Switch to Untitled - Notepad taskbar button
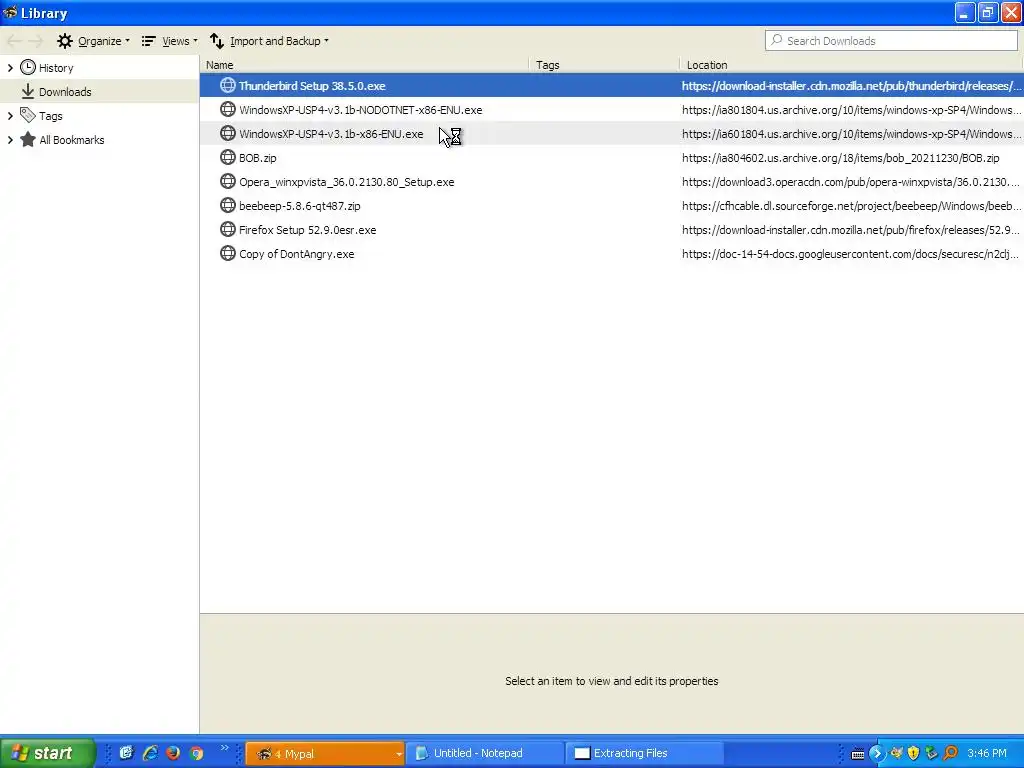The width and height of the screenshot is (1024, 768). [x=485, y=754]
